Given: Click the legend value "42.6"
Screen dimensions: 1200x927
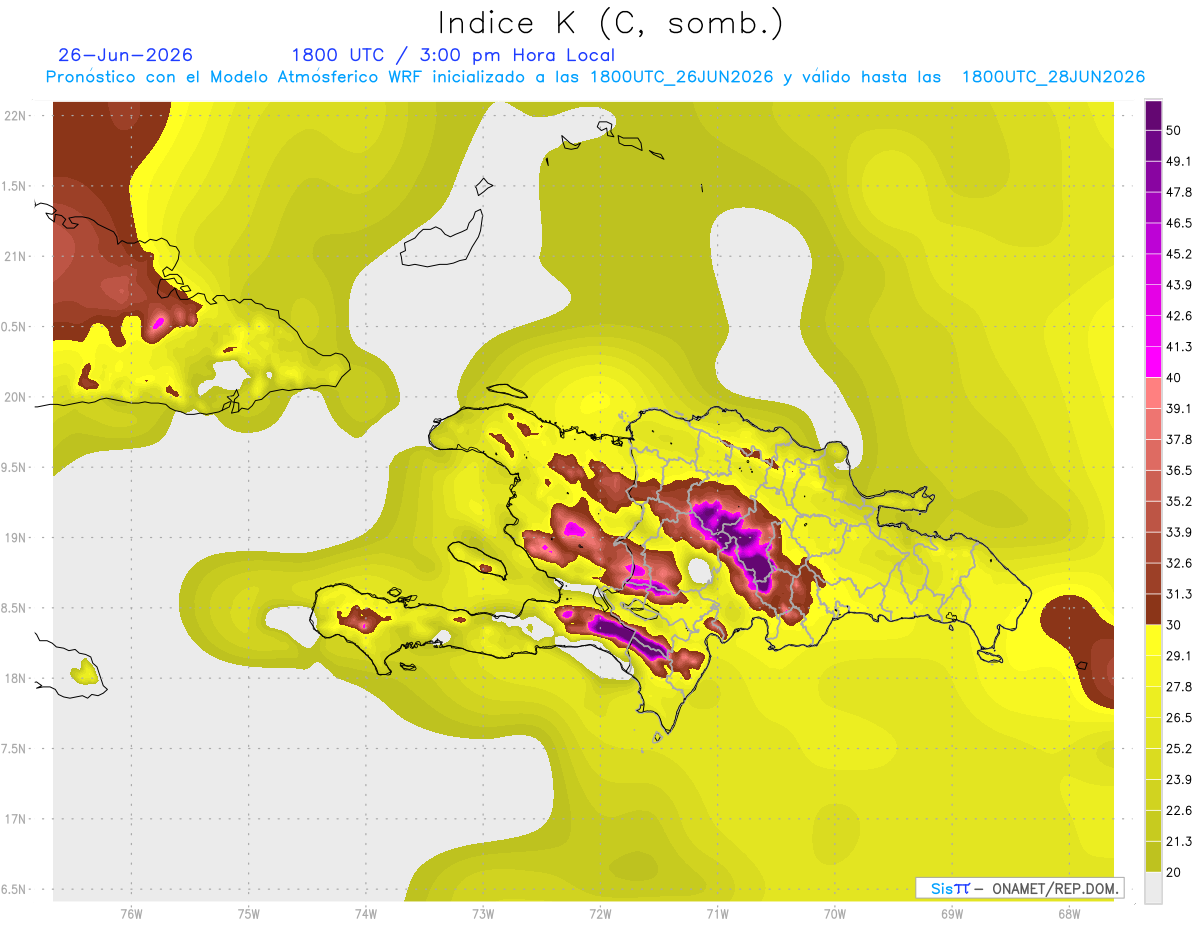Looking at the screenshot, I should [1178, 316].
